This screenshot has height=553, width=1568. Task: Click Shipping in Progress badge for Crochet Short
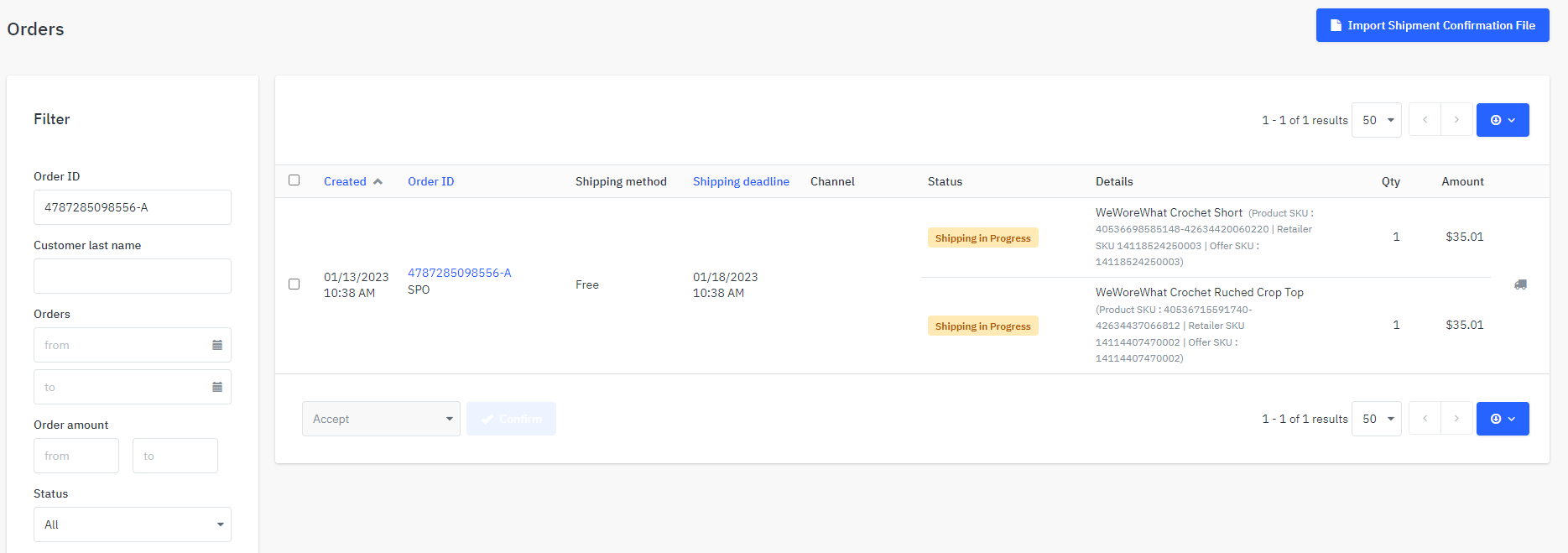coord(982,237)
